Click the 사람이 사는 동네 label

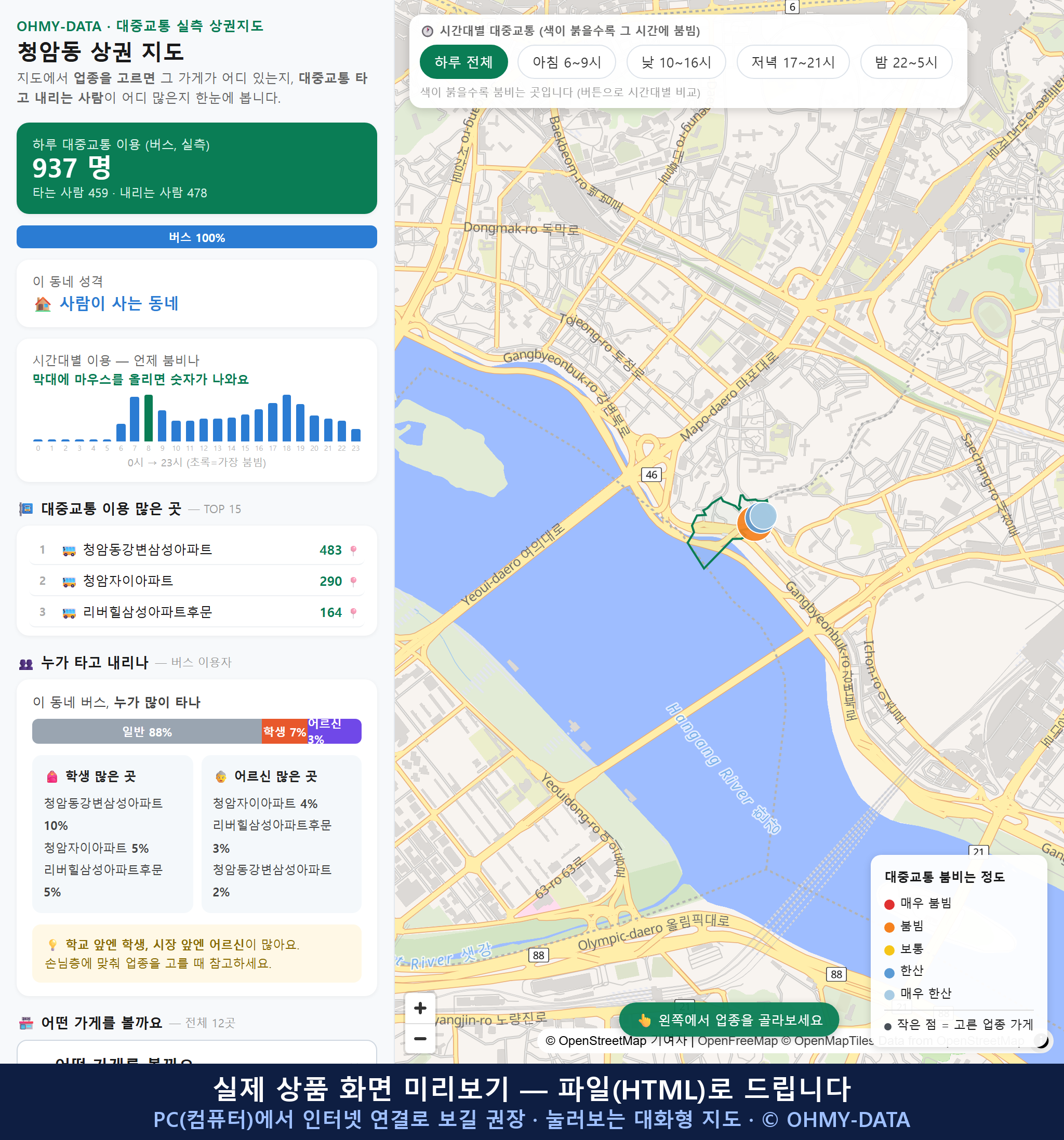119,303
